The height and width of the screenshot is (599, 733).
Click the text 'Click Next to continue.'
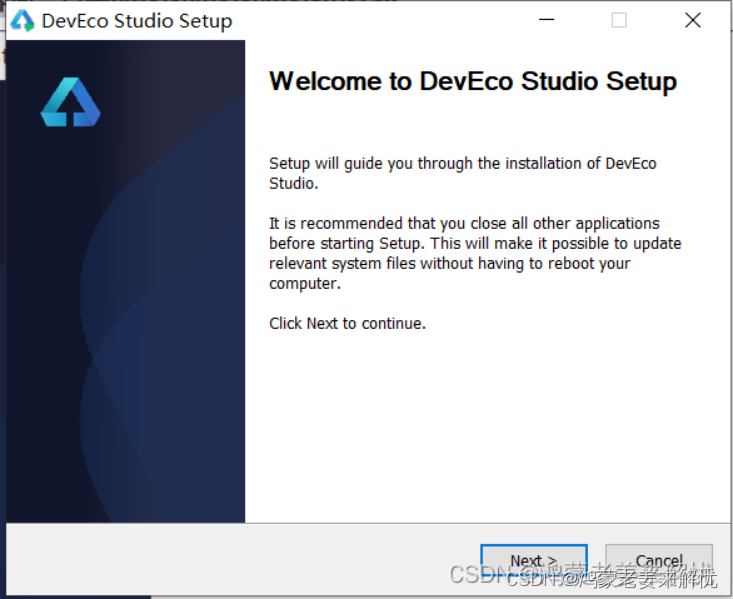(x=347, y=324)
